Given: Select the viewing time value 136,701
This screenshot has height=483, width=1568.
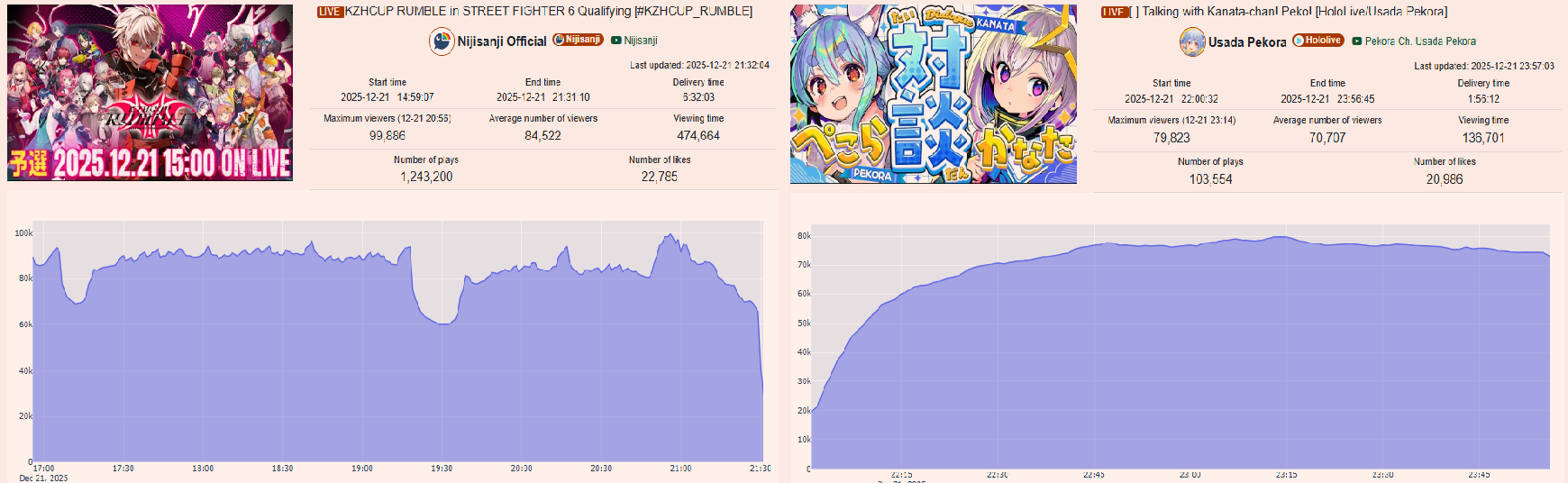Looking at the screenshot, I should tap(1483, 138).
